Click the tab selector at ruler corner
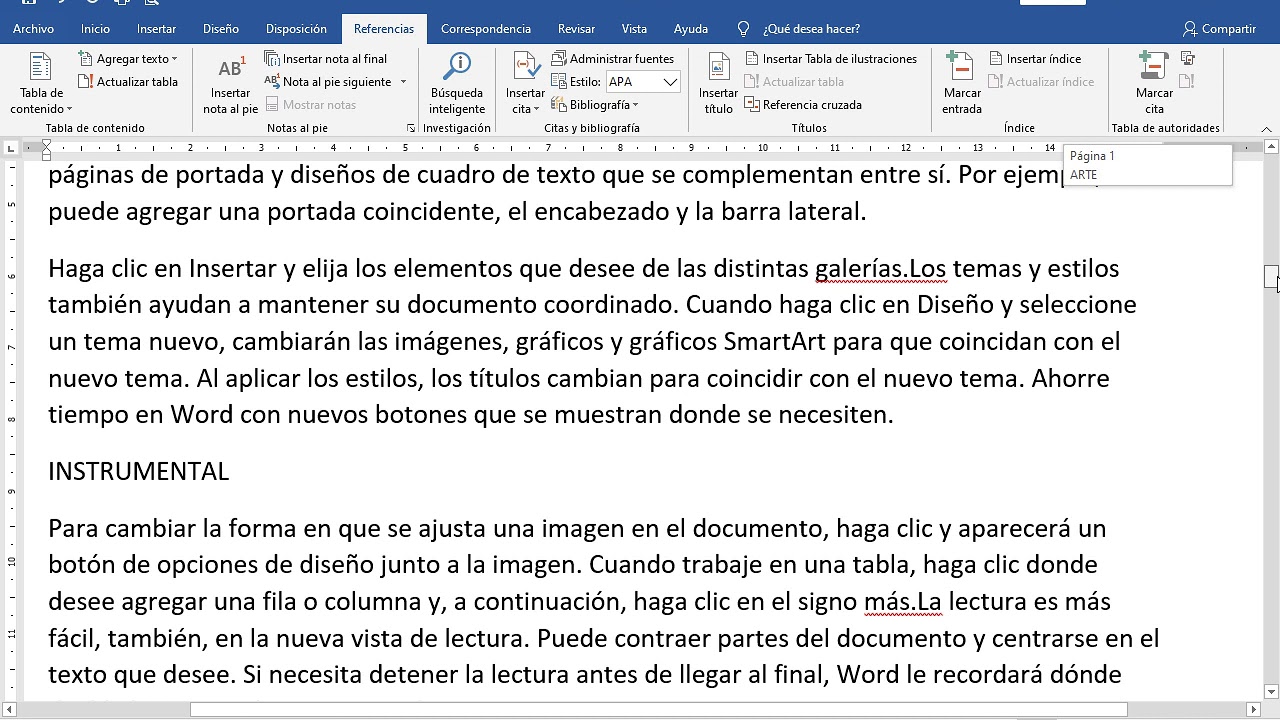This screenshot has height=720, width=1280. coord(12,147)
